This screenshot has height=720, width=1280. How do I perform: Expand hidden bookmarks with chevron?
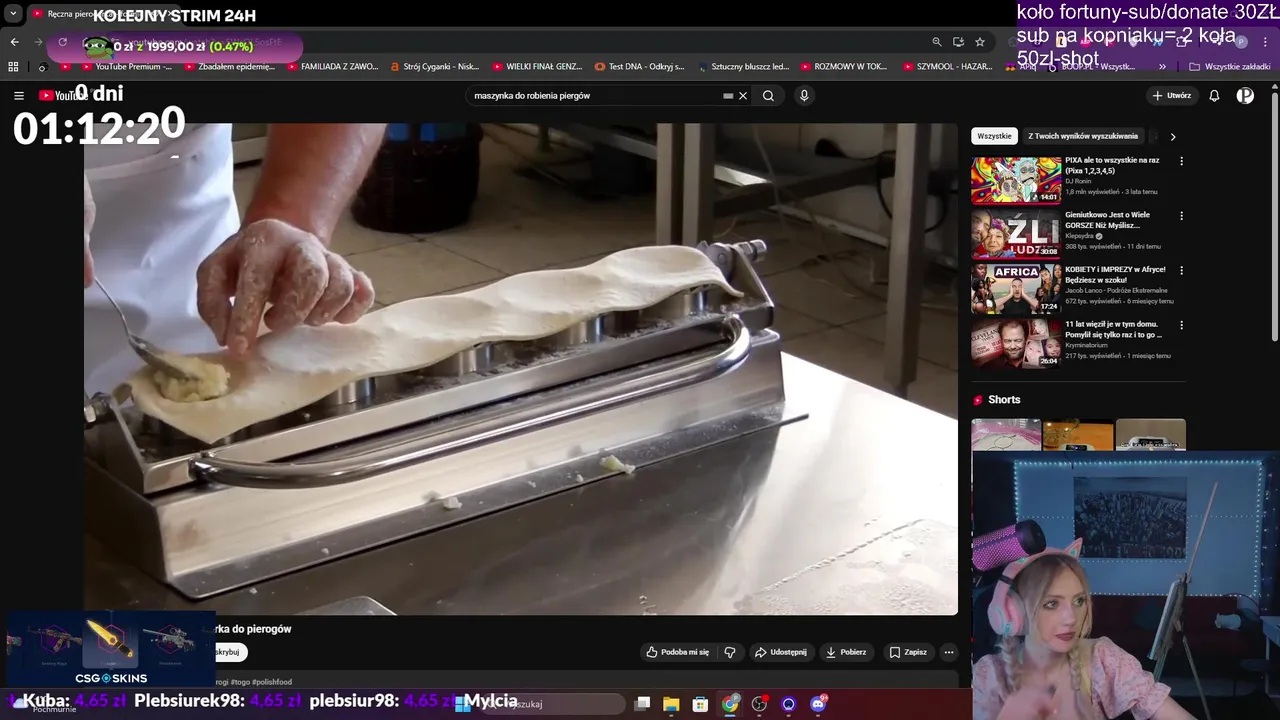point(1162,67)
